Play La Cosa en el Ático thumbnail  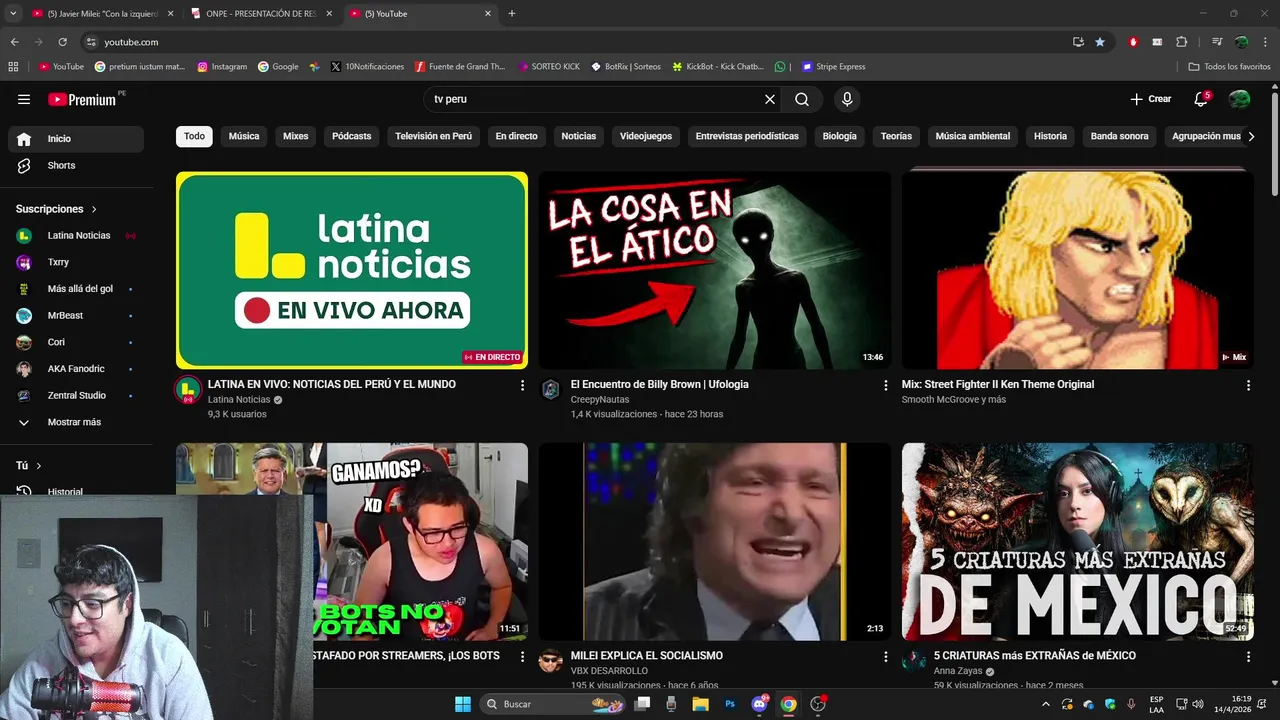(x=714, y=270)
